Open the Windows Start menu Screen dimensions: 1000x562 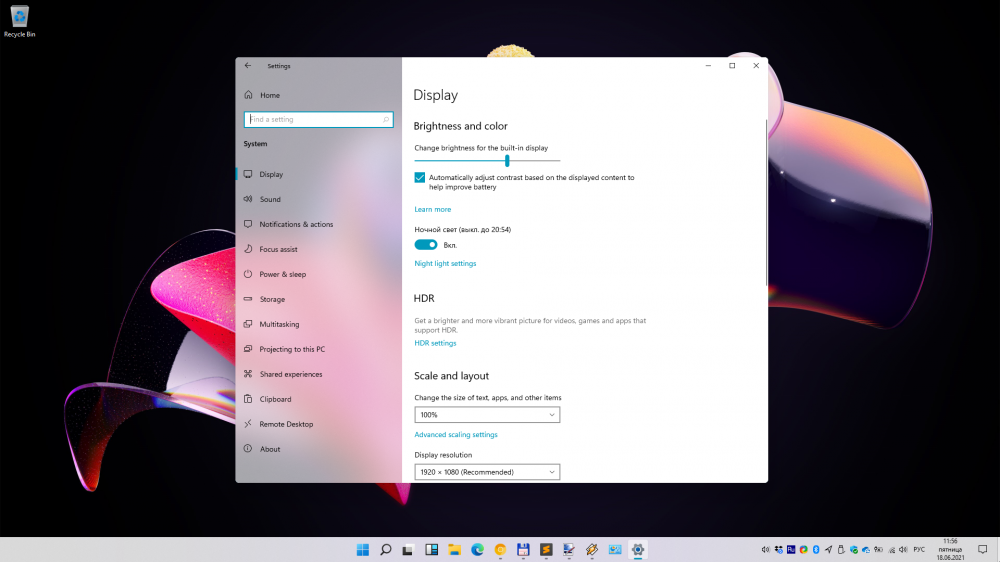click(x=362, y=549)
